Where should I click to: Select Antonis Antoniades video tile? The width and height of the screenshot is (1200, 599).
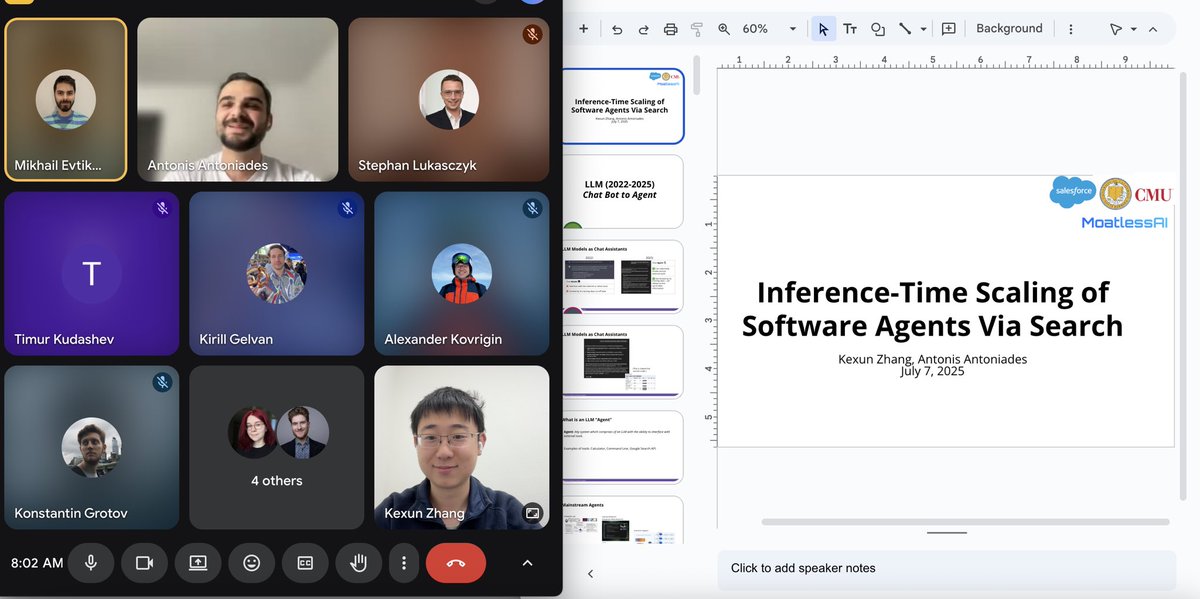coord(237,100)
